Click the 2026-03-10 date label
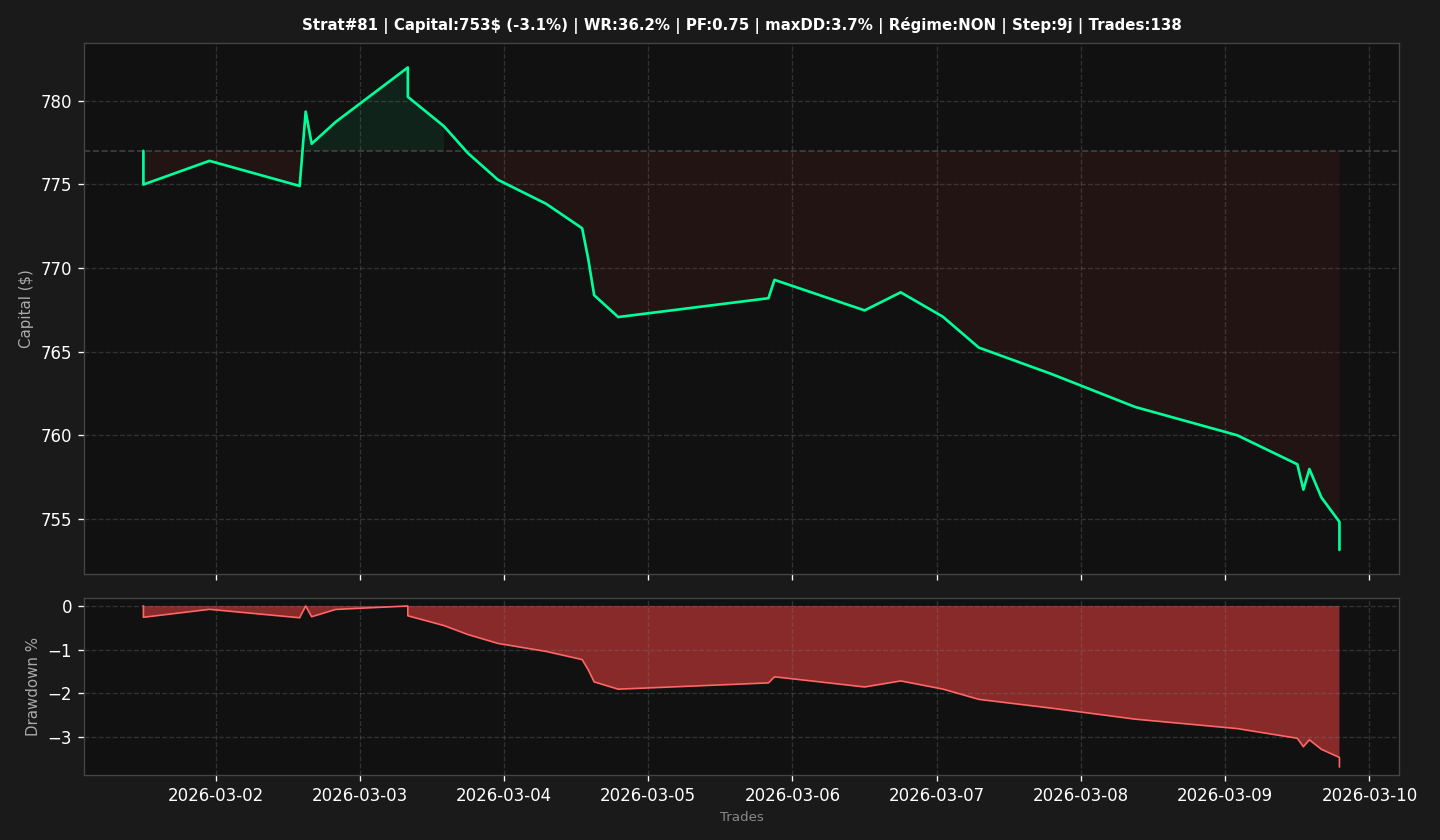Viewport: 1440px width, 840px height. [x=1369, y=795]
